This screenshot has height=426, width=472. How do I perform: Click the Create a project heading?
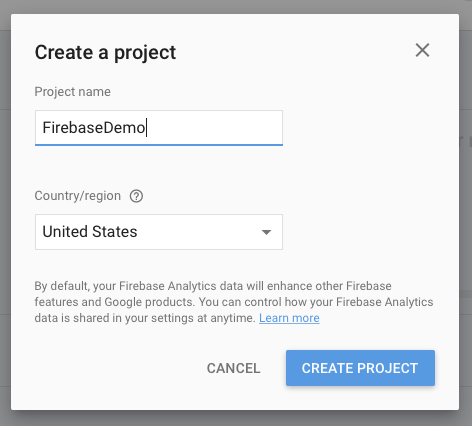[105, 52]
